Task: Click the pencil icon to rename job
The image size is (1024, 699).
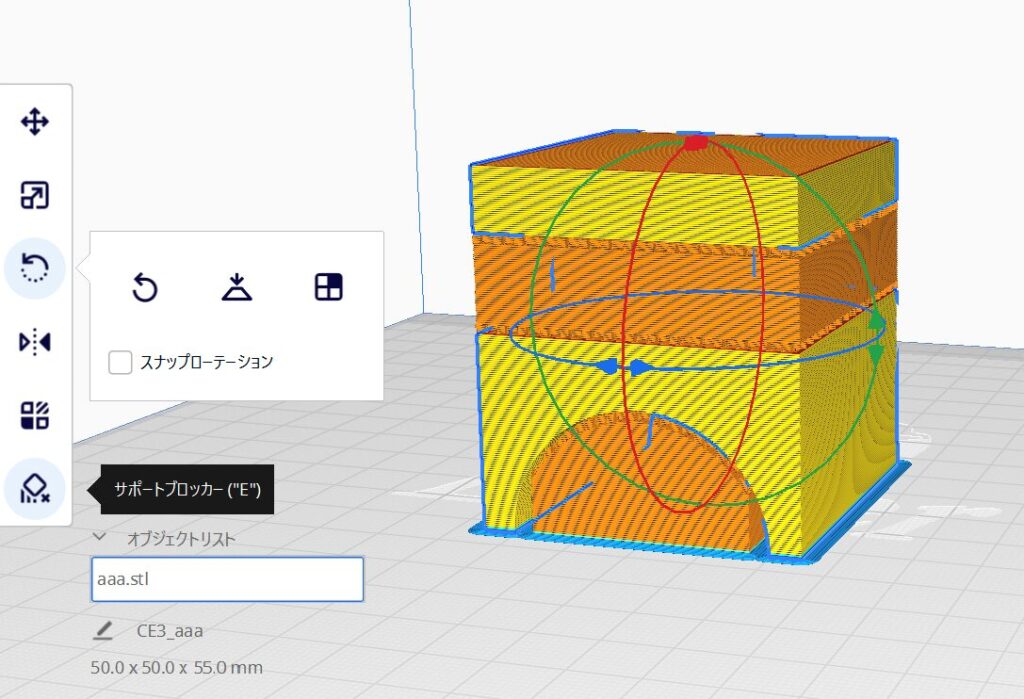Action: click(103, 631)
